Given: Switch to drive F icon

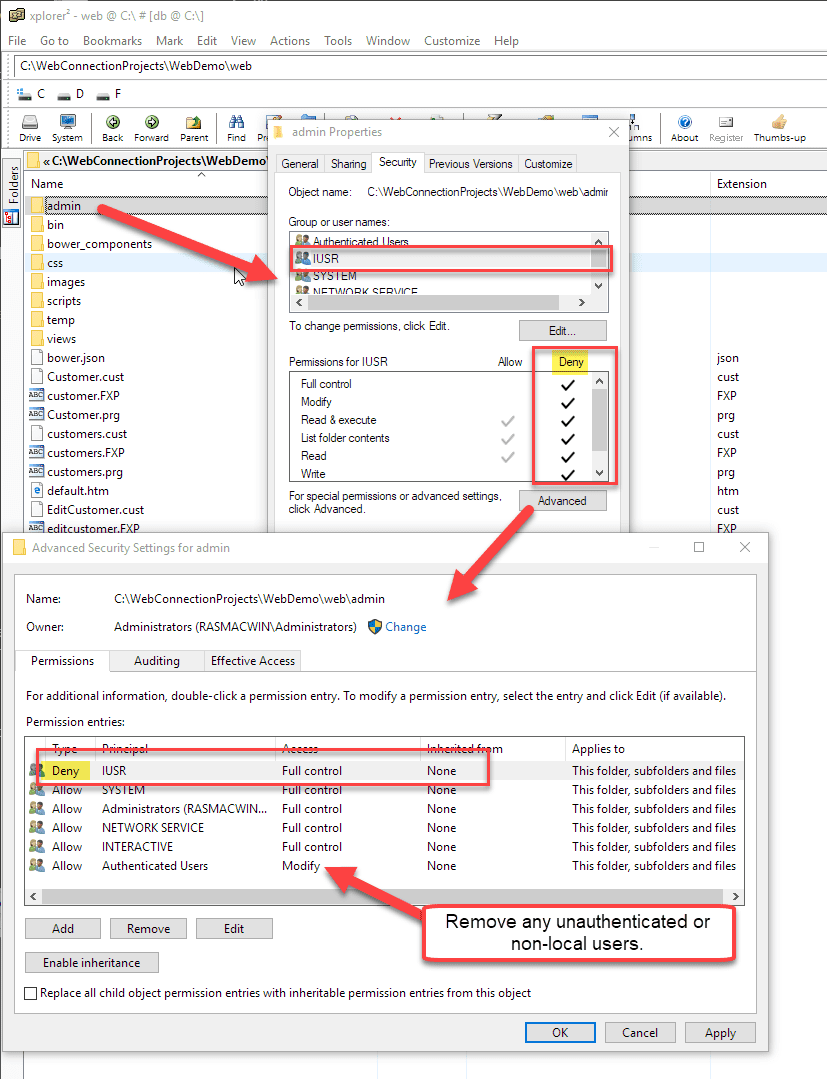Looking at the screenshot, I should (103, 94).
